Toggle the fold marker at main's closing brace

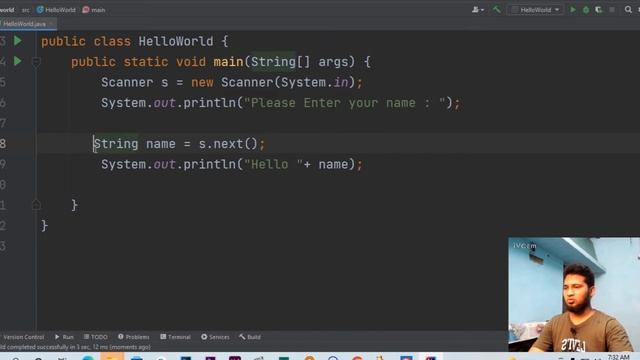point(36,205)
